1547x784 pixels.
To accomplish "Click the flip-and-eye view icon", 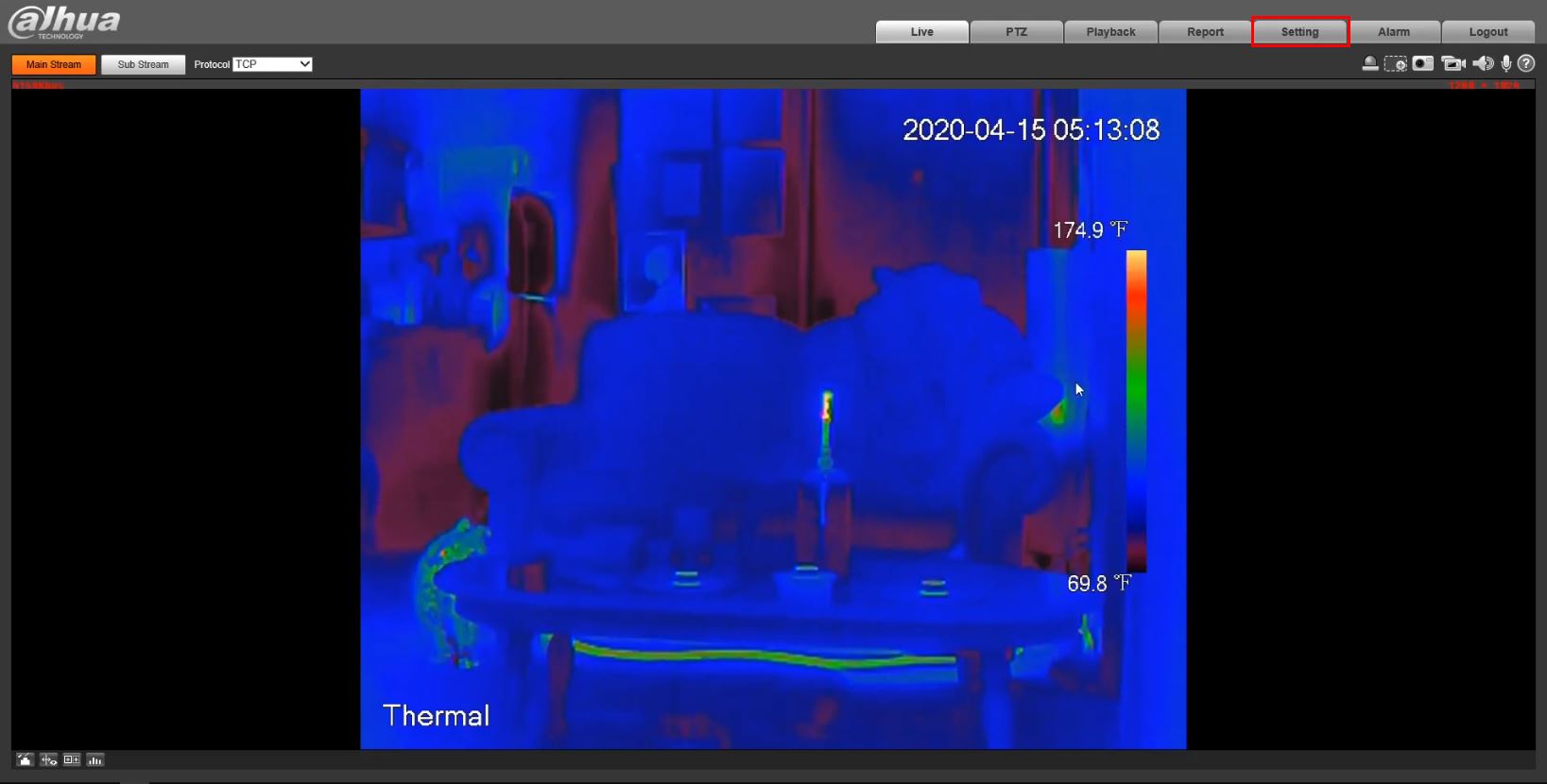I will click(x=48, y=759).
